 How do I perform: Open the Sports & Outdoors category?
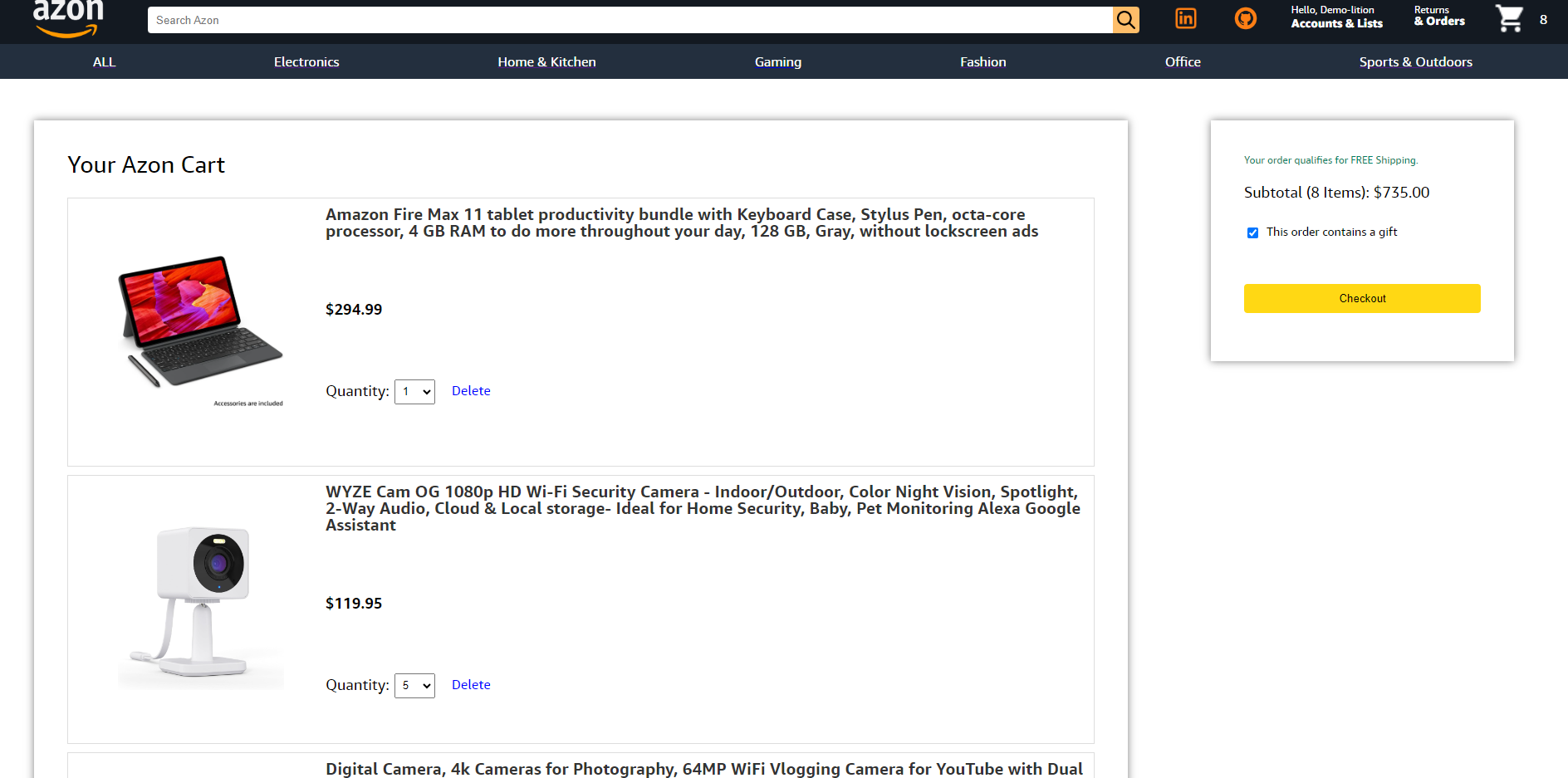click(x=1415, y=62)
